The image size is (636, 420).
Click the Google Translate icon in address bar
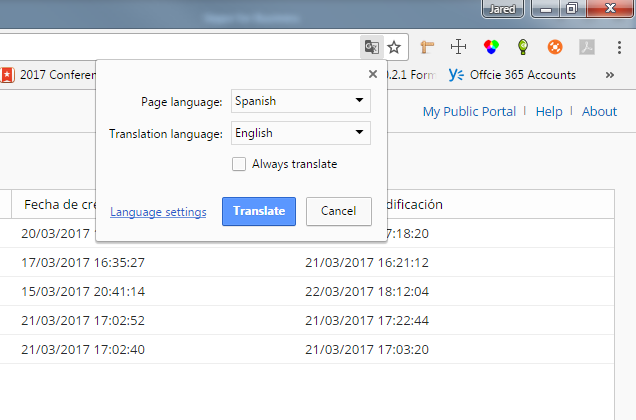pyautogui.click(x=372, y=46)
